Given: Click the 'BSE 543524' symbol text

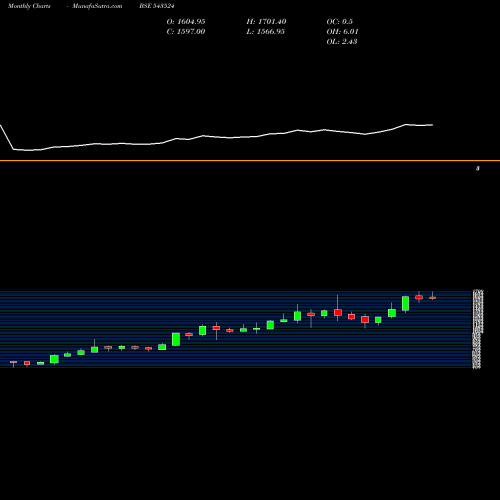Looking at the screenshot, I should pyautogui.click(x=157, y=6).
